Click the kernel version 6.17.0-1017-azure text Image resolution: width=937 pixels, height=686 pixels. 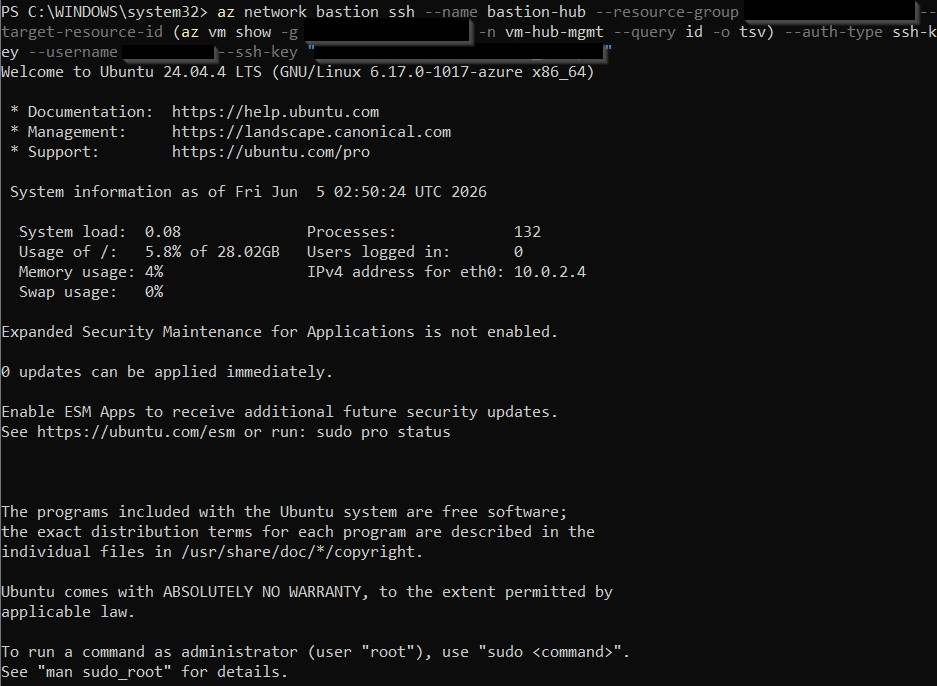(446, 72)
